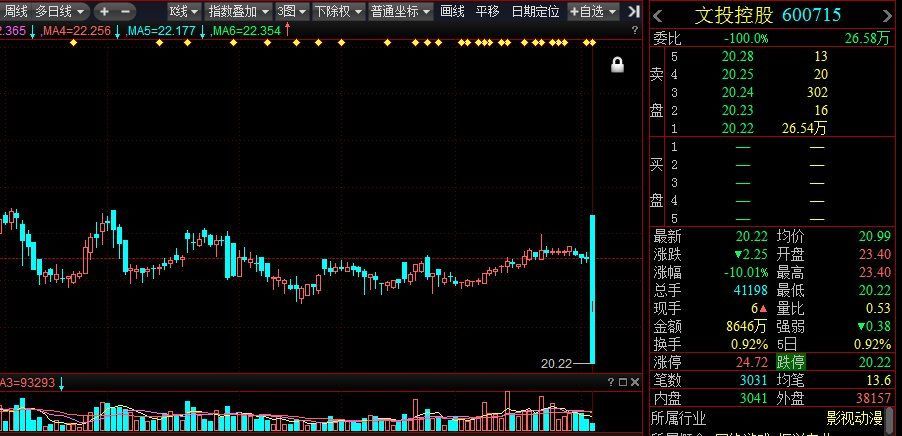Click sell level 5 price 20.28
902x436 pixels.
(737, 56)
